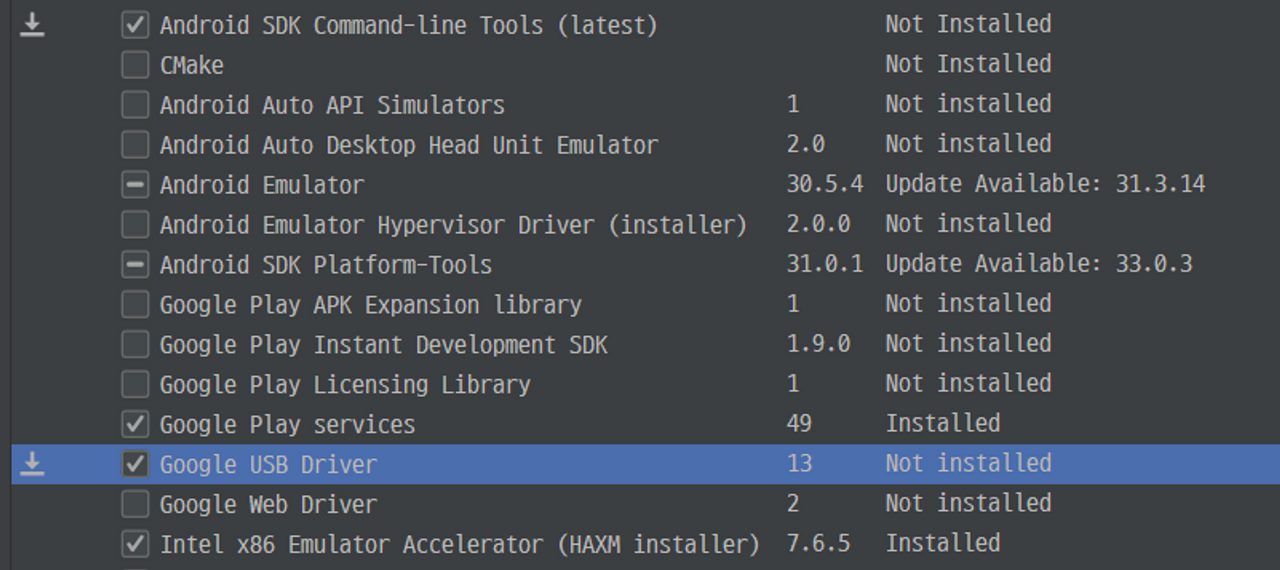Click version 49 of Google Play services

pos(799,424)
